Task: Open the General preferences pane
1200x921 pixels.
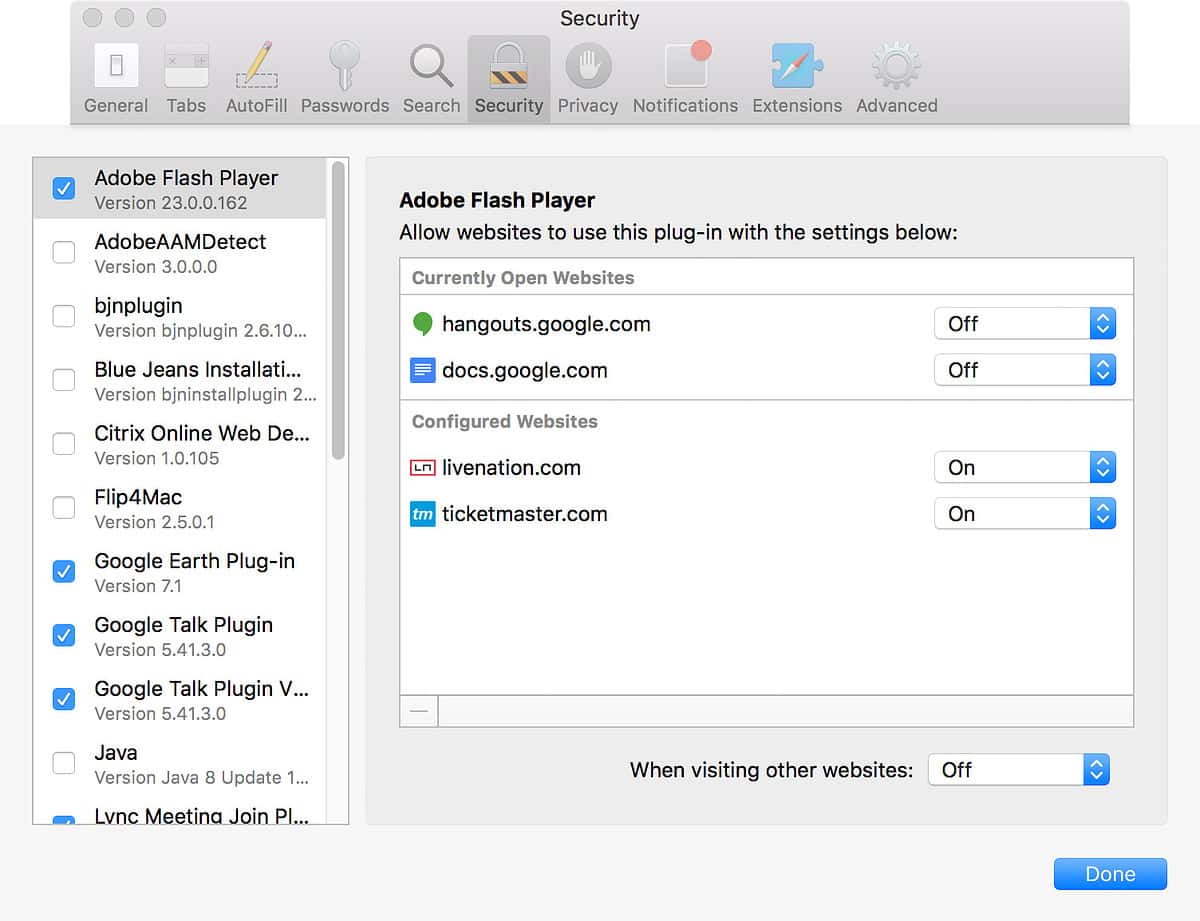Action: coord(116,79)
